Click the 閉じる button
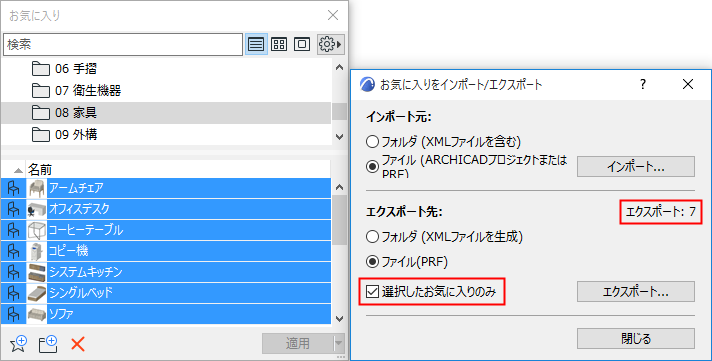 coord(636,339)
